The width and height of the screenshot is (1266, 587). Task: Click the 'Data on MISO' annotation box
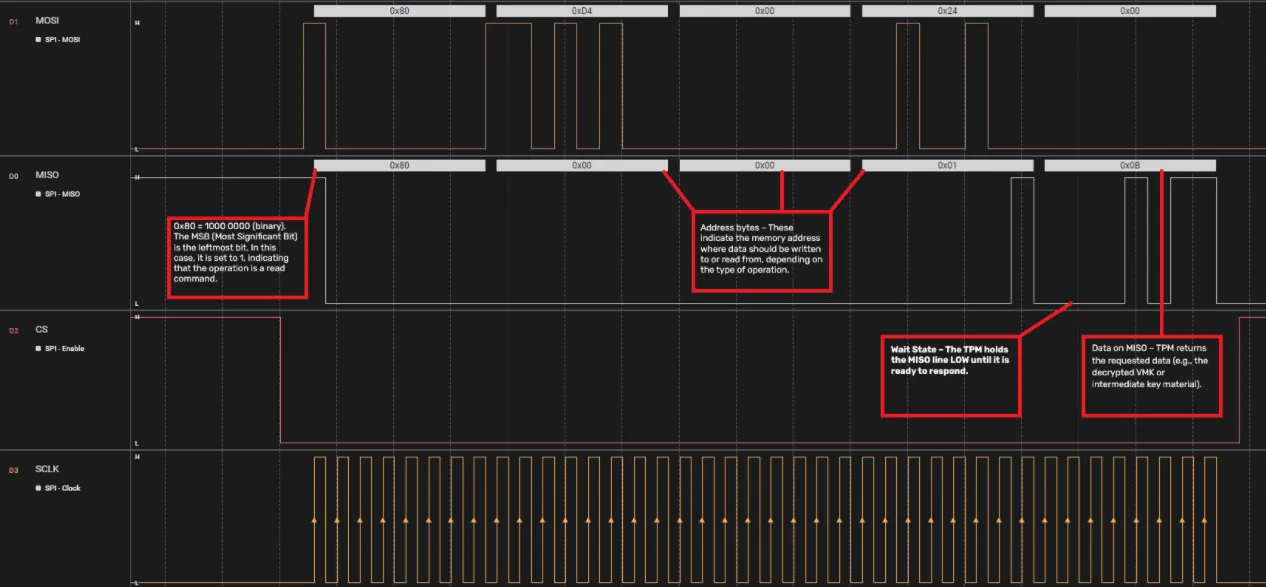pos(1153,375)
